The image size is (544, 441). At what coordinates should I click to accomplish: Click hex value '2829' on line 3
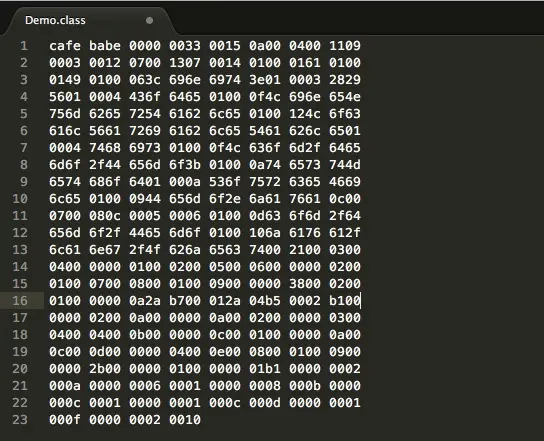[x=345, y=79]
